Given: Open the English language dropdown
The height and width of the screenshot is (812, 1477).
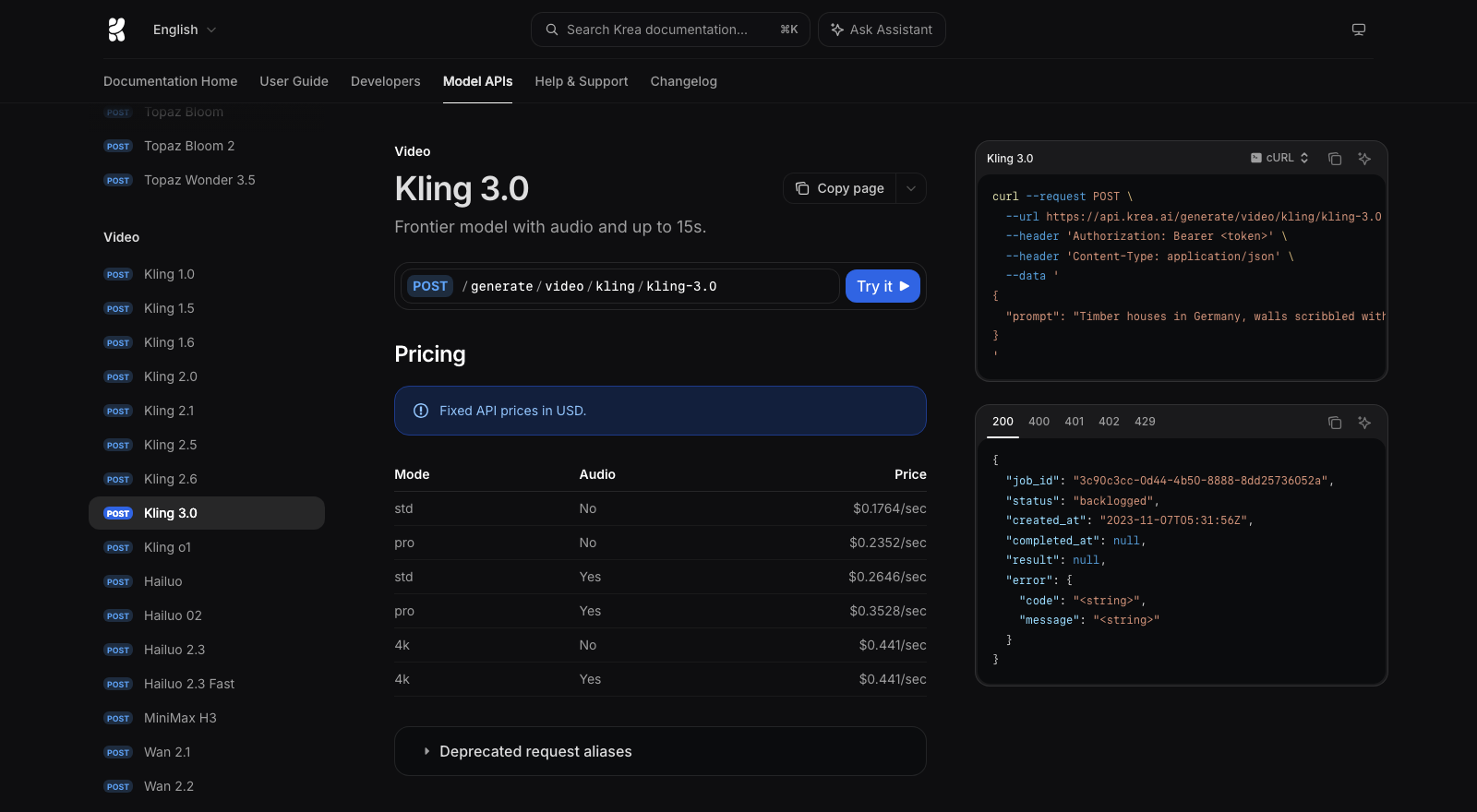Looking at the screenshot, I should tap(185, 30).
